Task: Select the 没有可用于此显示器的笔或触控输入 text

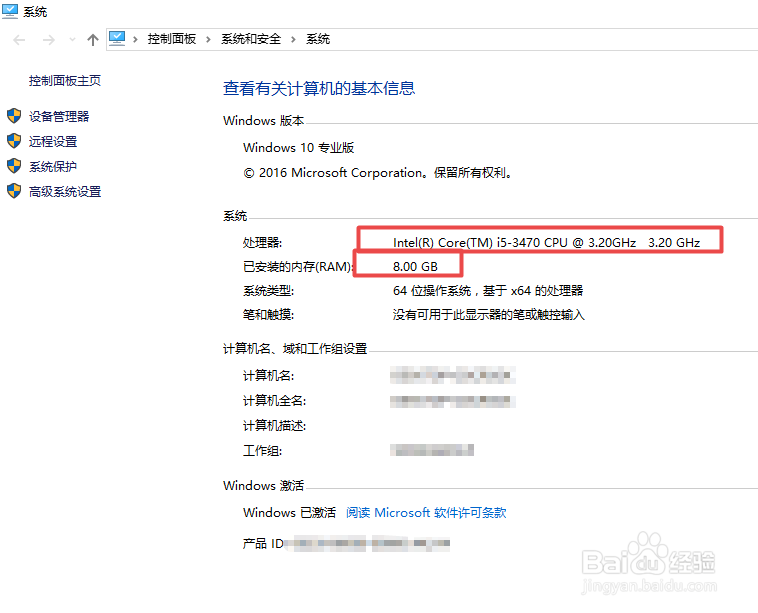Action: pyautogui.click(x=489, y=315)
